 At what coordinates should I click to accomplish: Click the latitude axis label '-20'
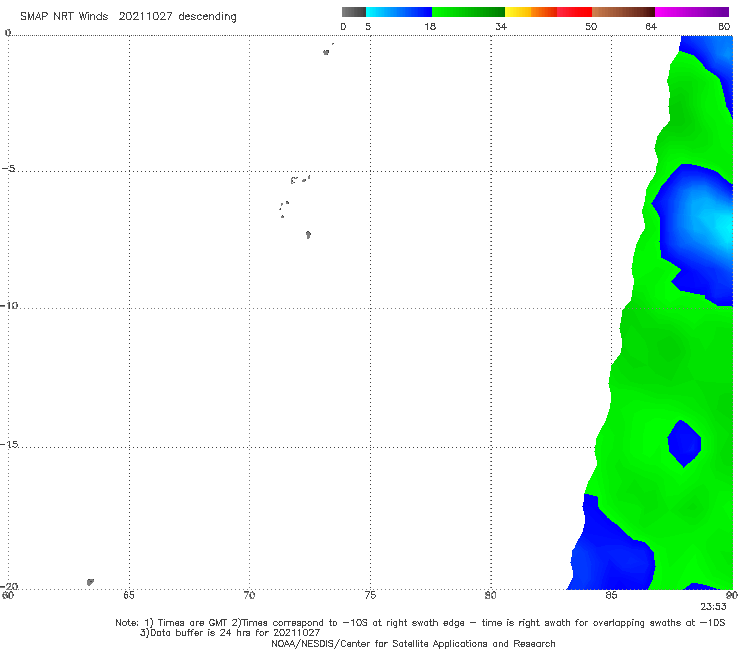coord(9,586)
